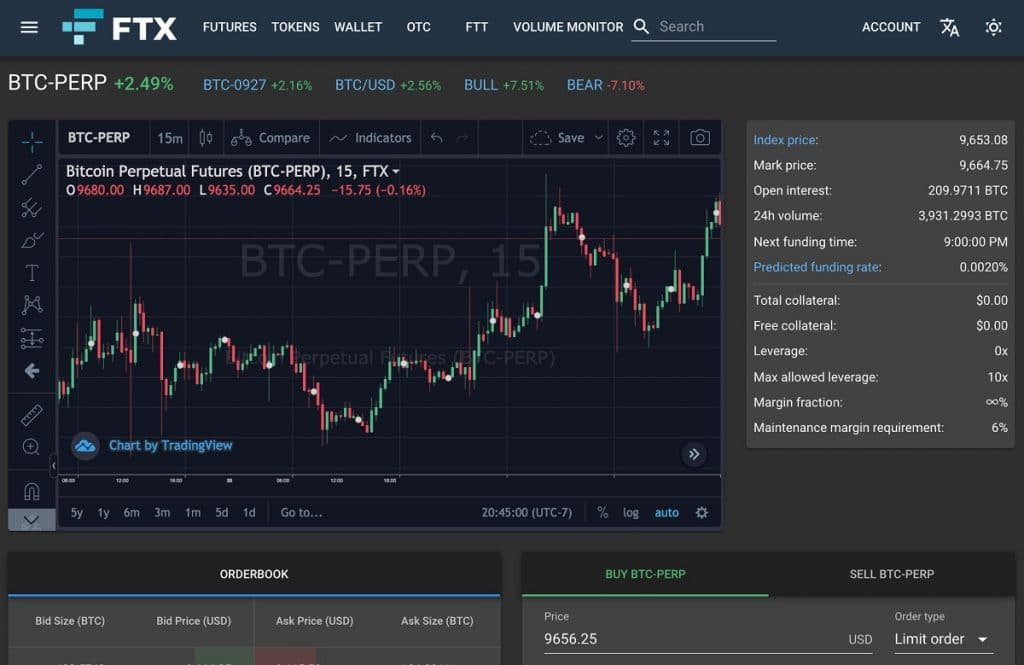The image size is (1024, 665).
Task: Select the 5d time range
Action: tap(221, 513)
